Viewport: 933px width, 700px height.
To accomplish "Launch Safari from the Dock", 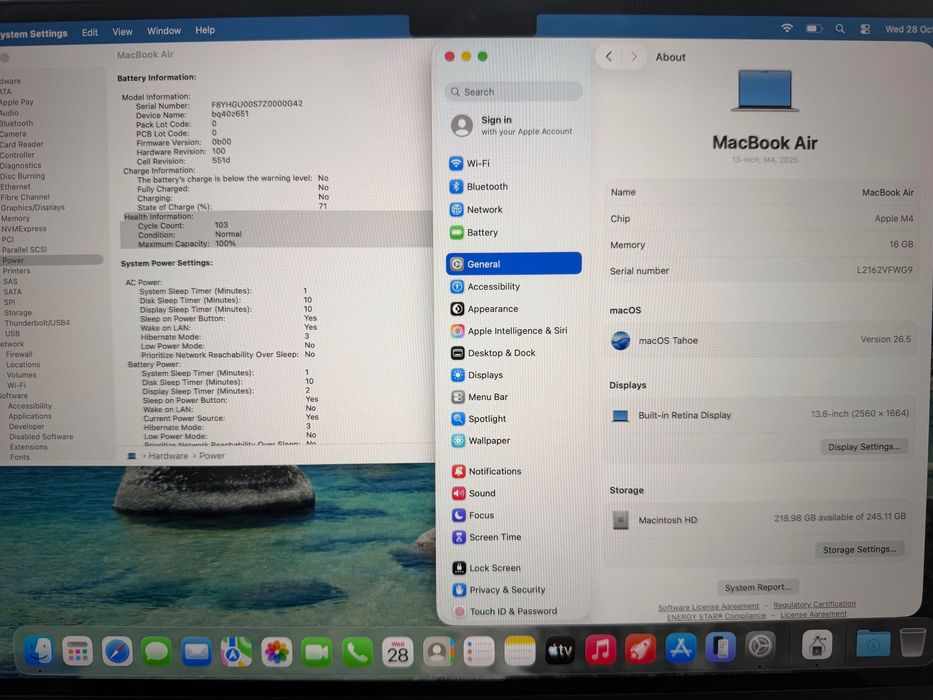I will 117,651.
